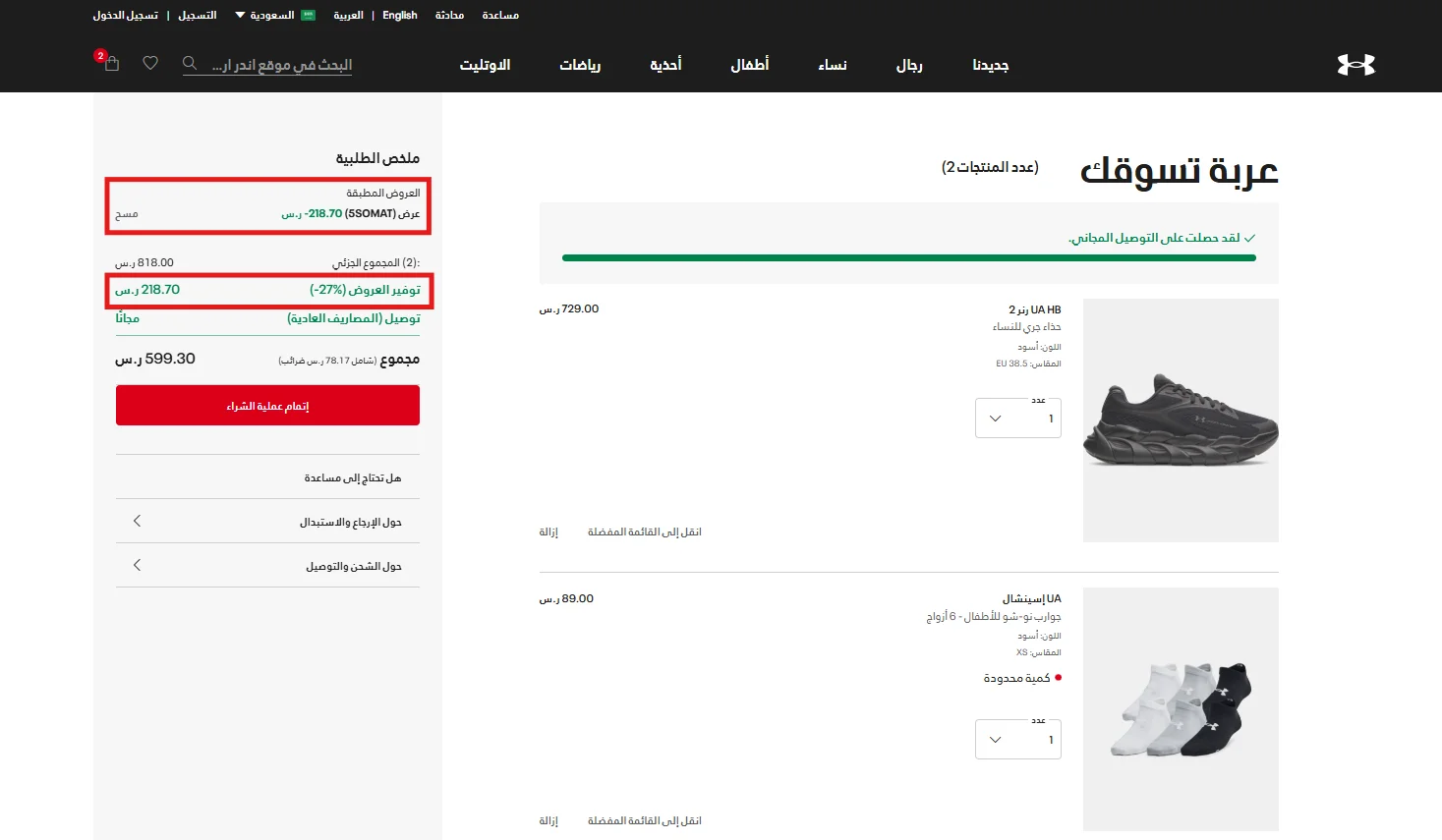Open the محادثة chat link
The width and height of the screenshot is (1442, 840).
(x=449, y=15)
